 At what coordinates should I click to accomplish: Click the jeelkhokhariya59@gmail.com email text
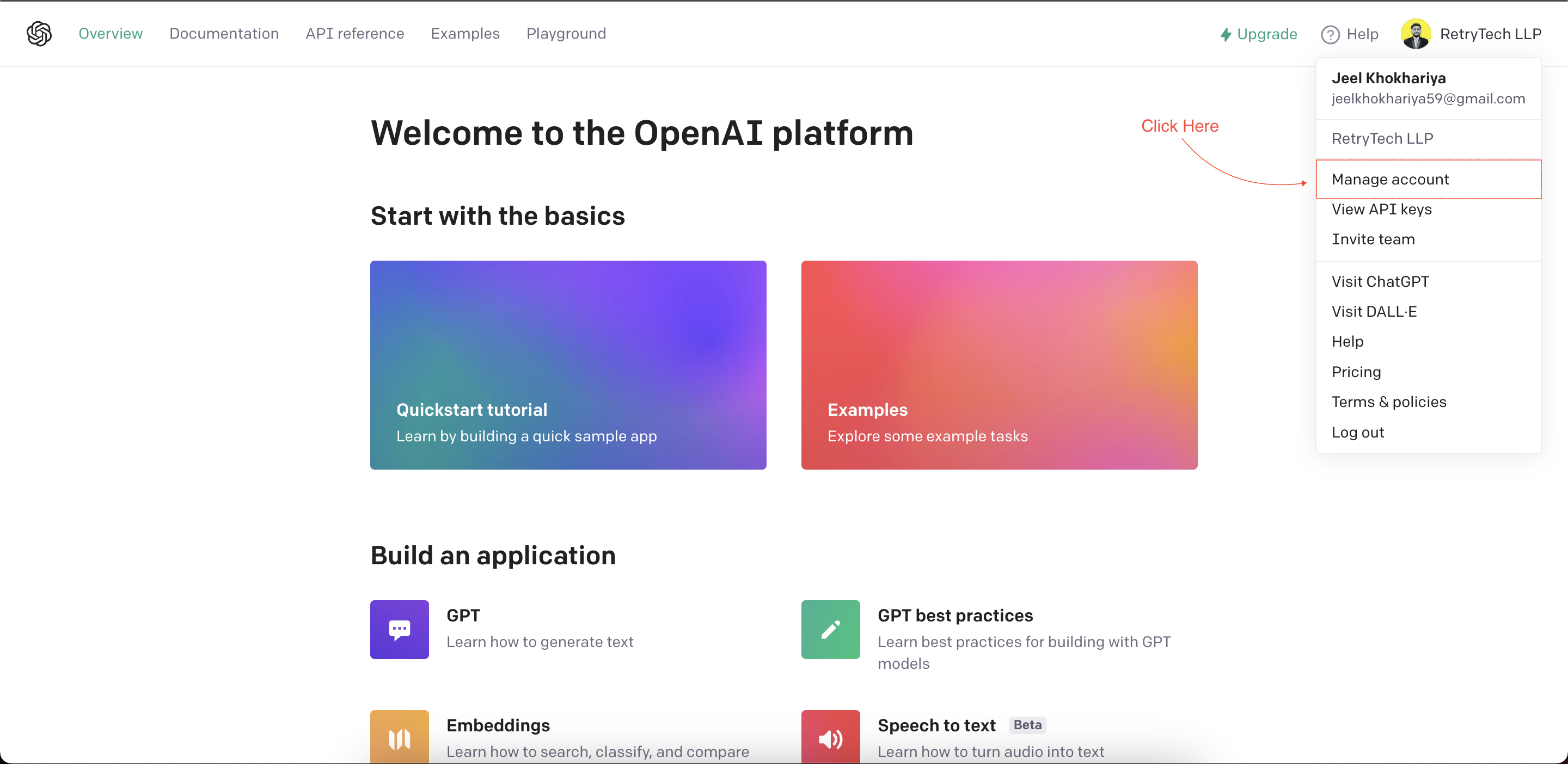pos(1428,98)
